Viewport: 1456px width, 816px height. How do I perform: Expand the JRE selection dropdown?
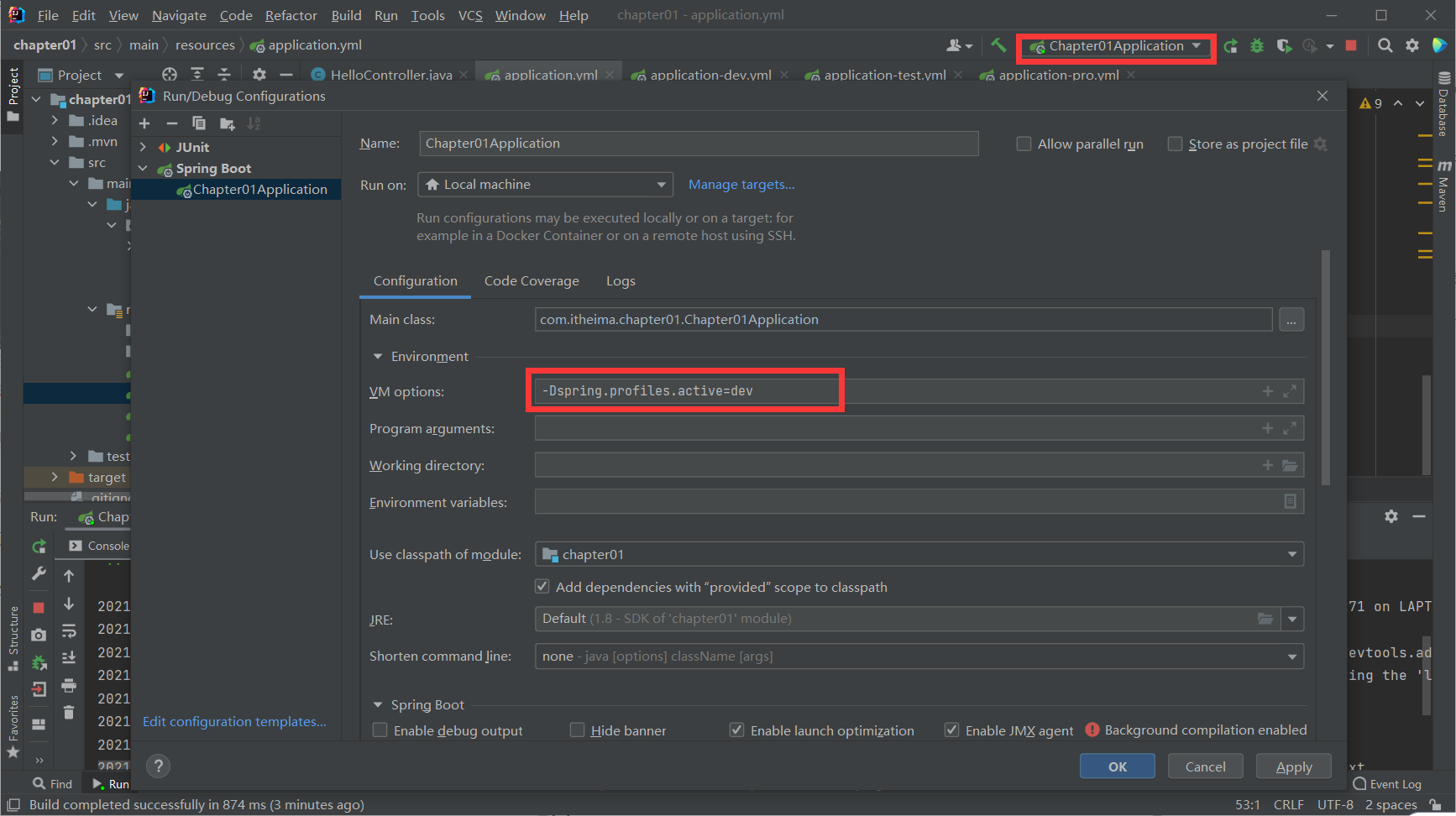tap(1291, 619)
